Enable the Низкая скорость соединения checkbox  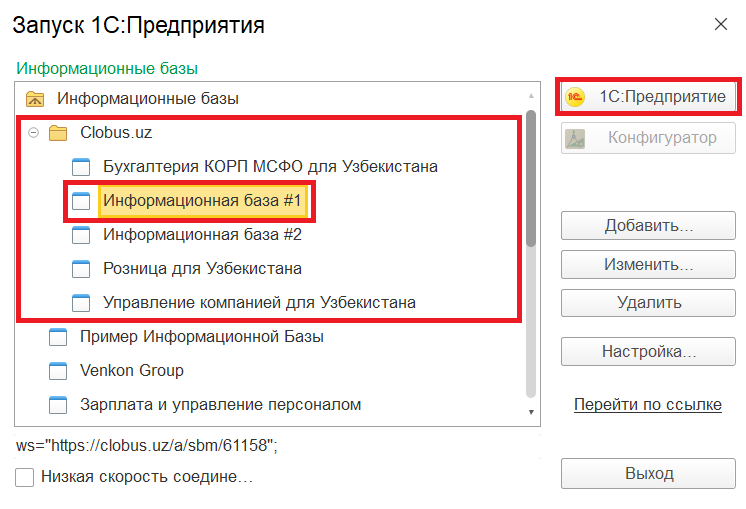(25, 478)
